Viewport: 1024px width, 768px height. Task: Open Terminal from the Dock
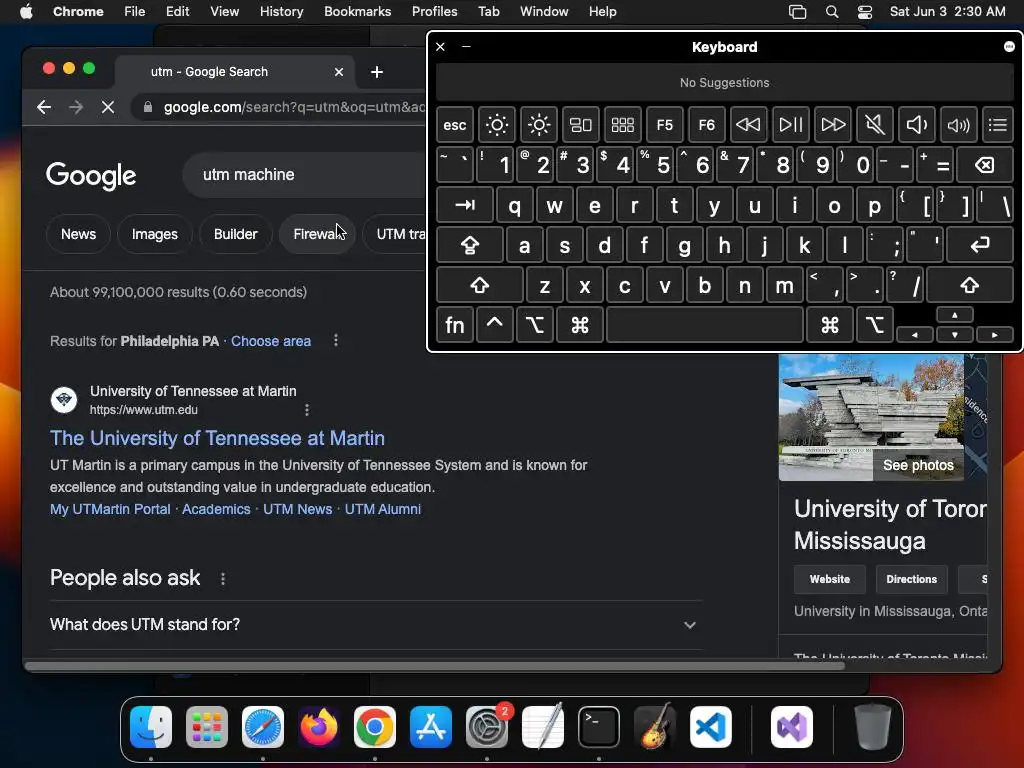tap(599, 726)
